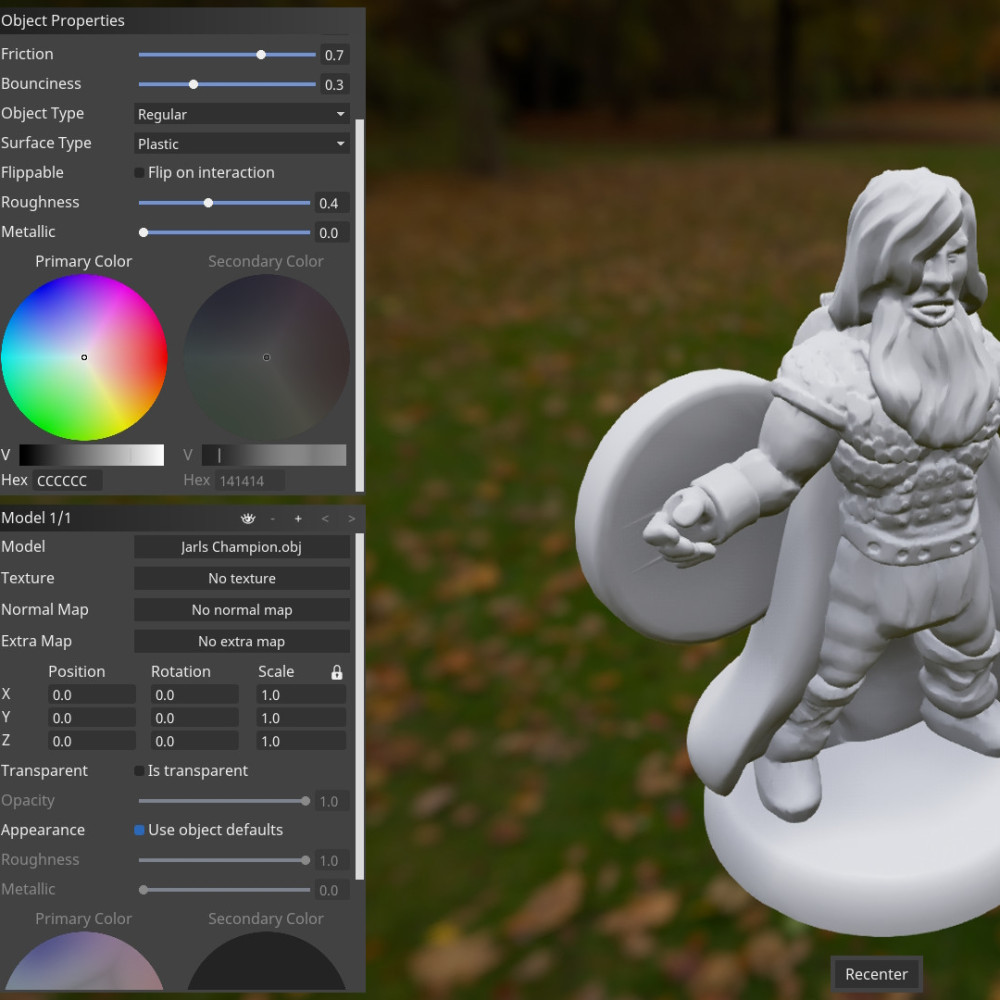Tick the Is transparent checkbox
1000x1000 pixels.
tap(139, 771)
